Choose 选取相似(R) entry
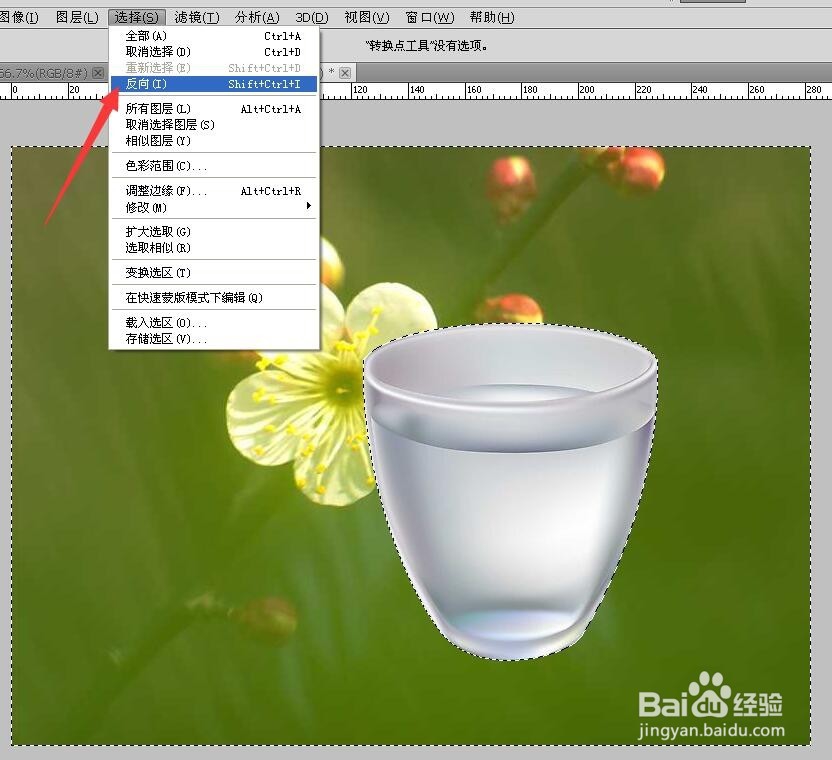This screenshot has width=832, height=760. [214, 247]
